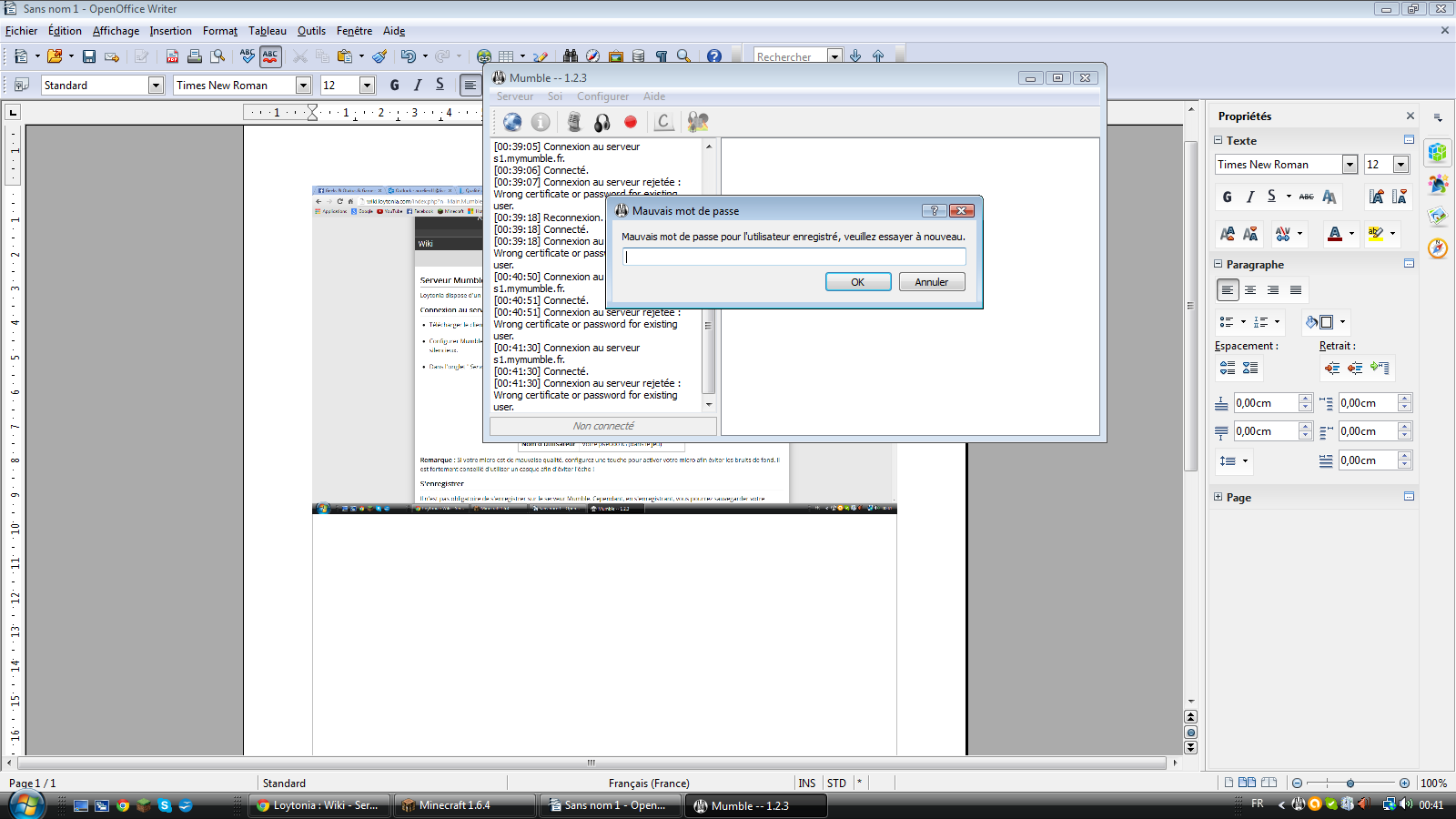This screenshot has height=819, width=1456.
Task: Click the Mumble comment icon
Action: coord(664,122)
